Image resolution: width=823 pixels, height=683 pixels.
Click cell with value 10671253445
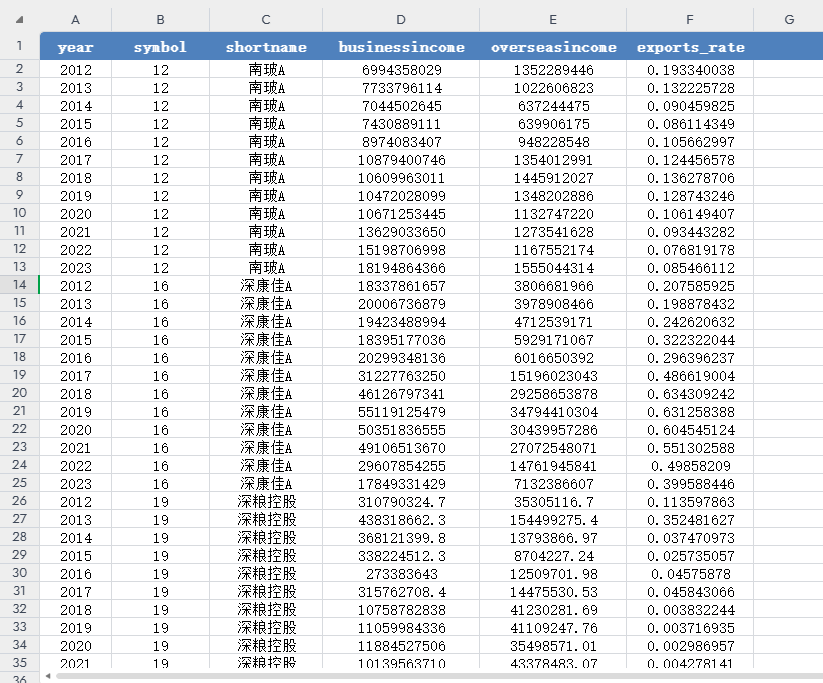tap(401, 214)
